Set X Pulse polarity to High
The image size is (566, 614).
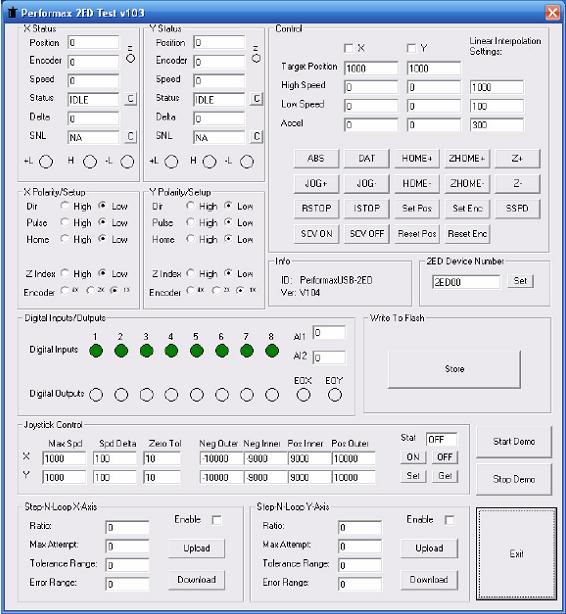coord(65,222)
